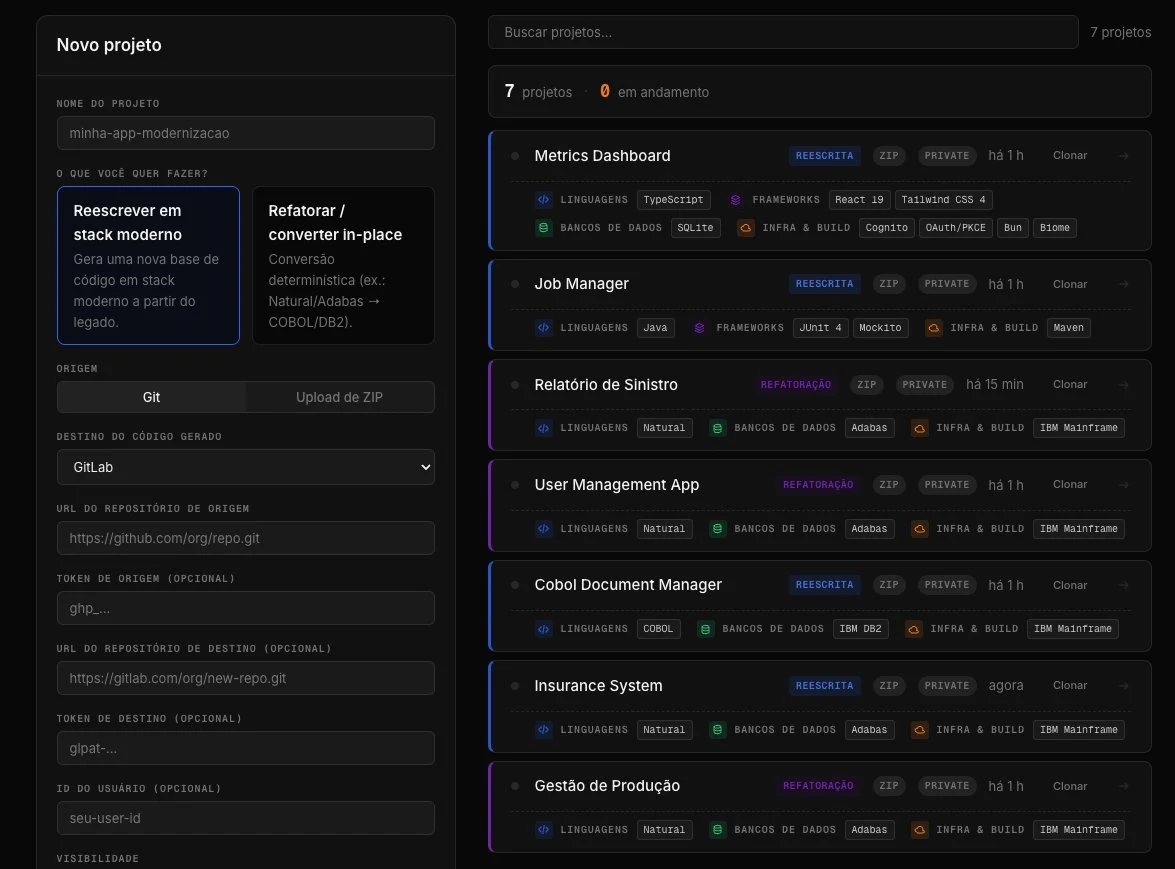This screenshot has width=1175, height=869.
Task: Clone the Cobol Document Manager project
Action: (1069, 585)
